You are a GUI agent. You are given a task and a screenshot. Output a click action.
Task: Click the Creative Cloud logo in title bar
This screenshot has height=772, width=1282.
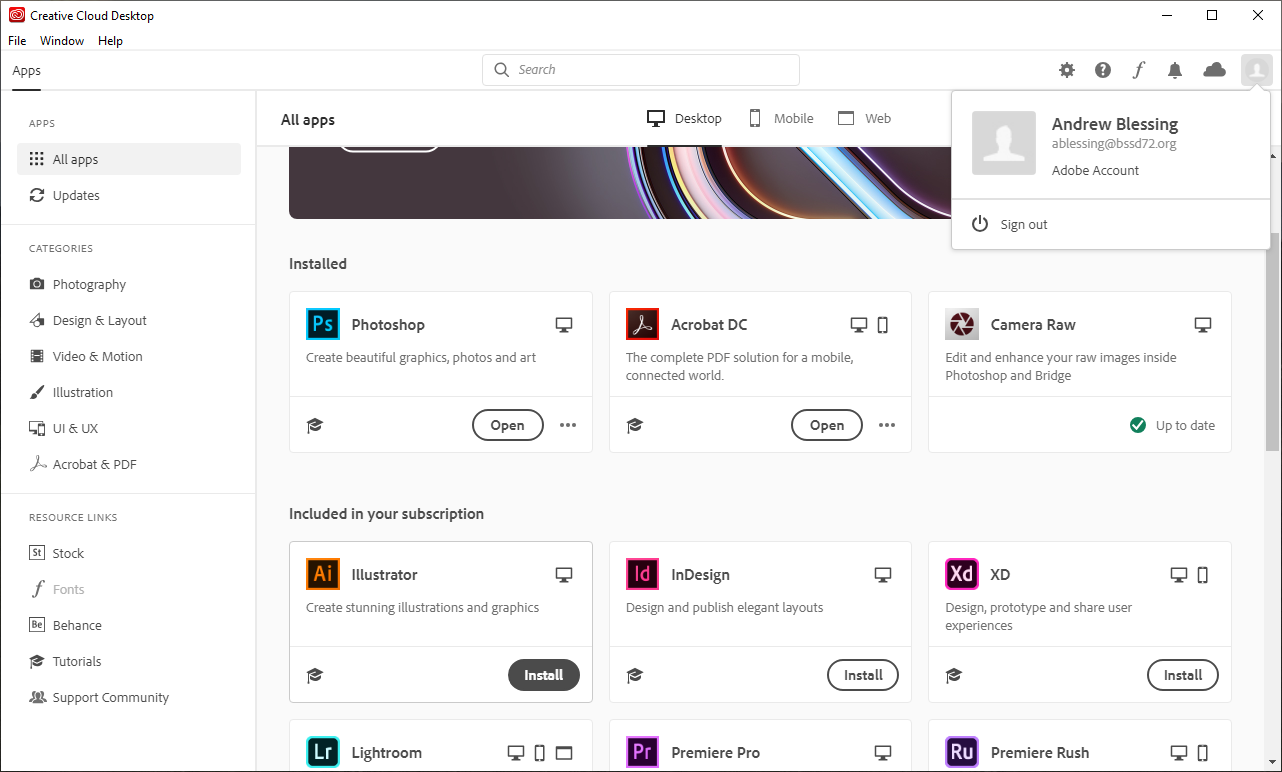click(17, 15)
